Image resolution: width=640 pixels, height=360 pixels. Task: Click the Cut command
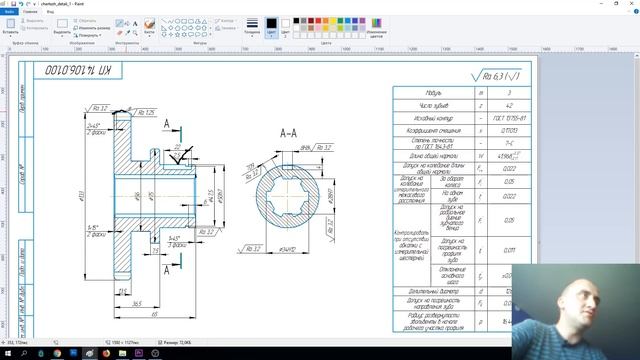pyautogui.click(x=32, y=20)
